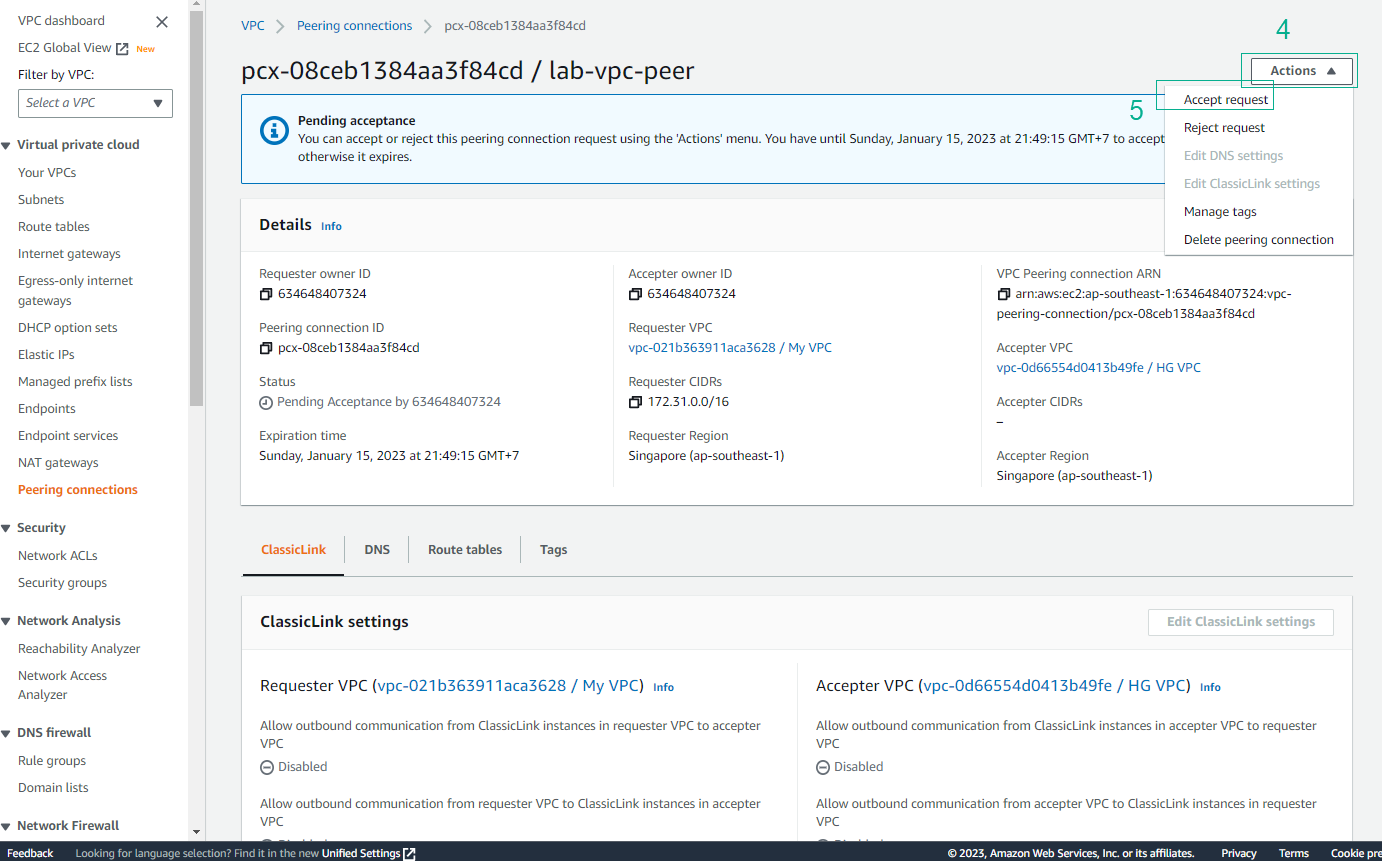
Task: Open Your VPCs page
Action: [x=47, y=173]
